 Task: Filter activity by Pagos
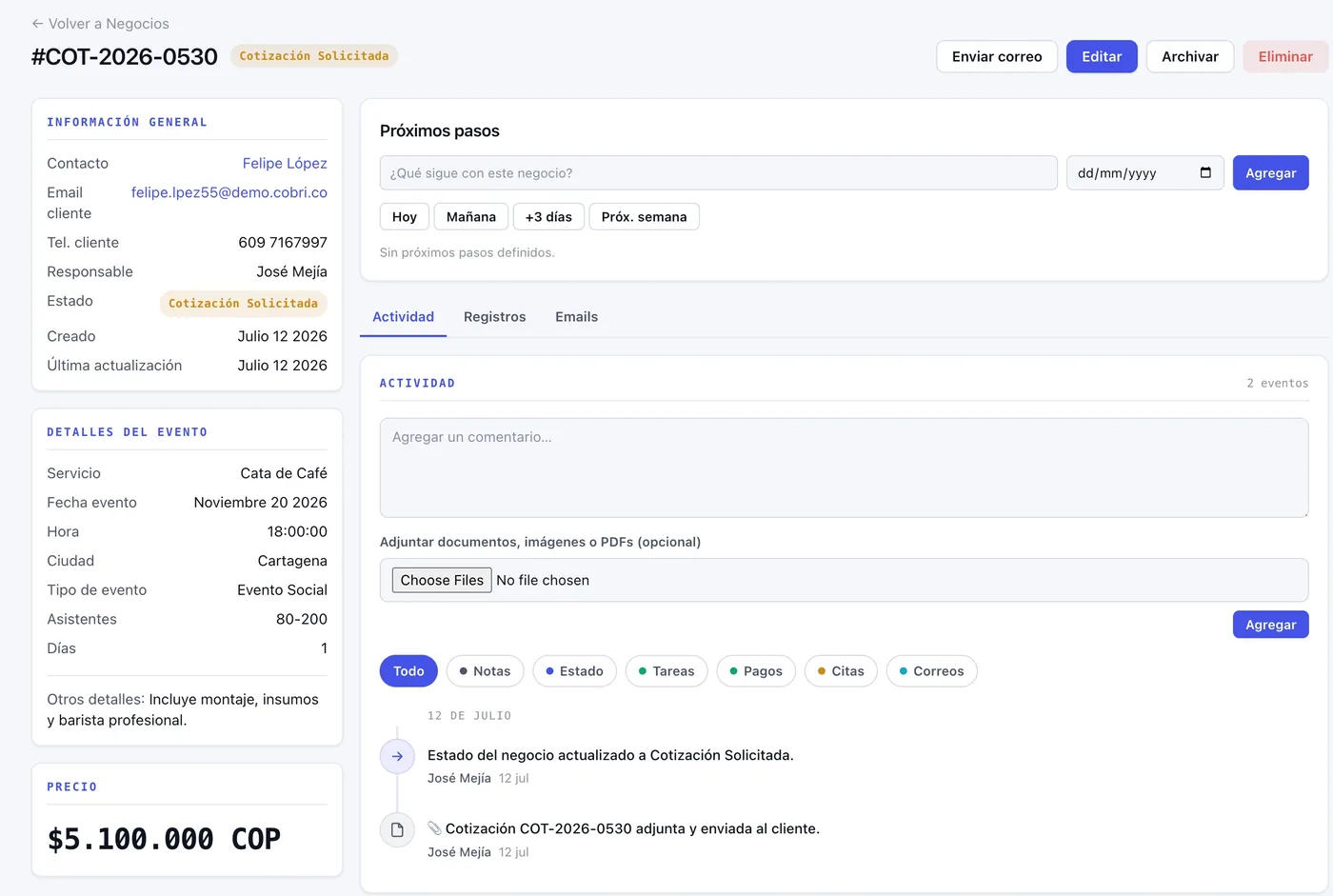[x=756, y=671]
